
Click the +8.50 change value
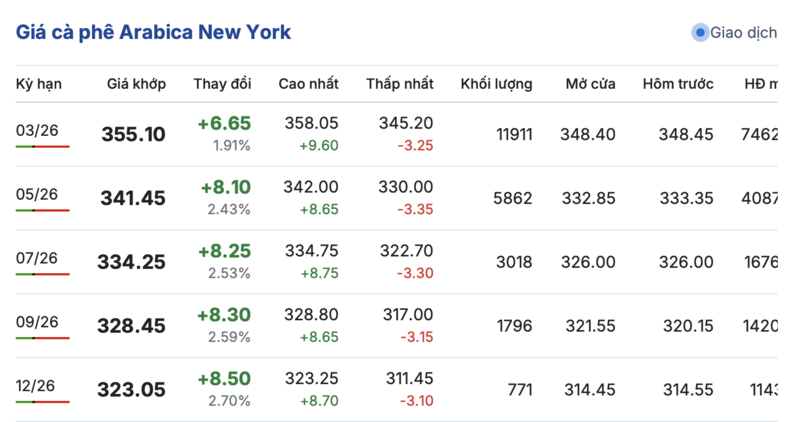pyautogui.click(x=224, y=379)
